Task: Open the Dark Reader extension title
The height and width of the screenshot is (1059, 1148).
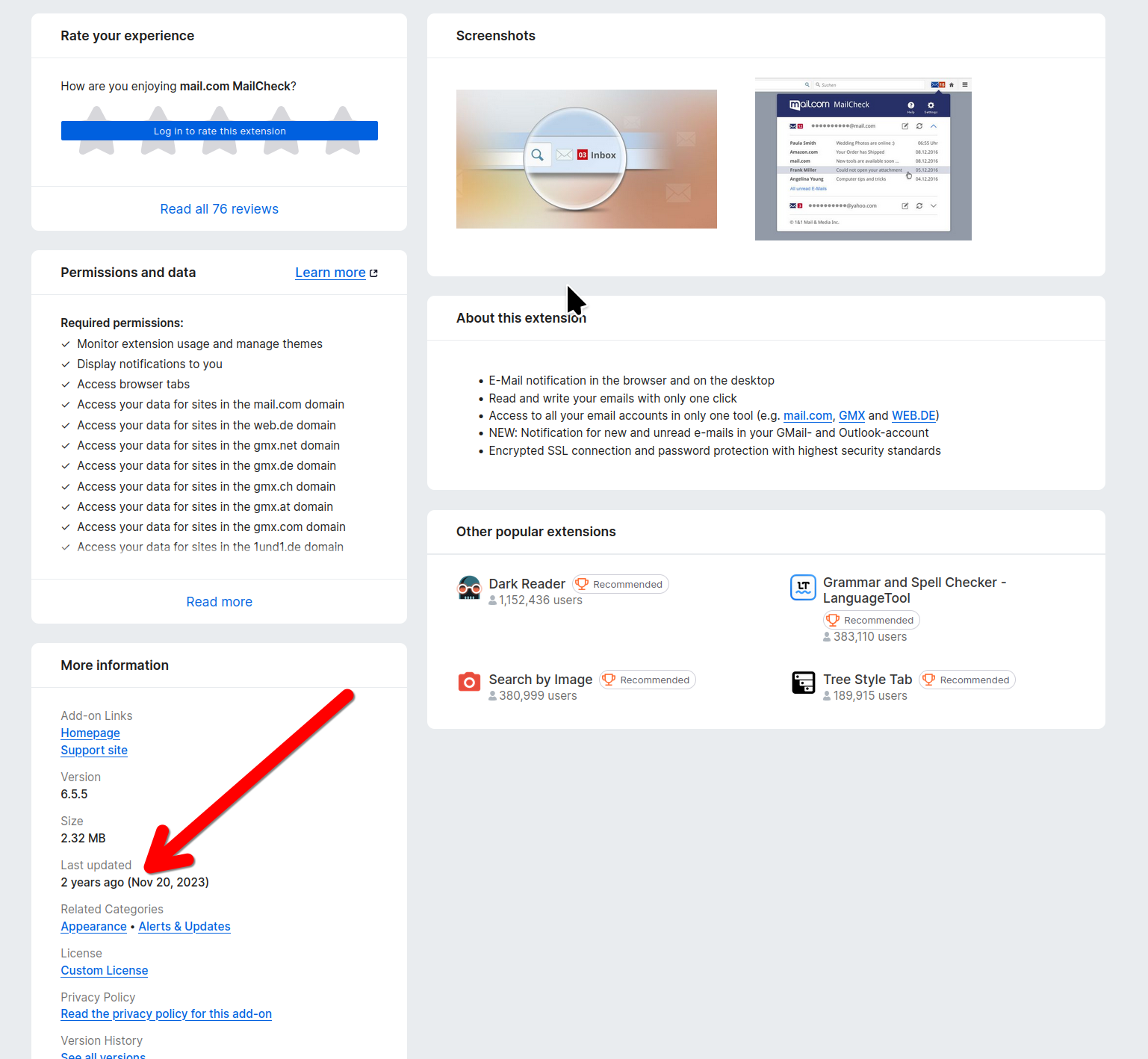Action: pyautogui.click(x=527, y=584)
